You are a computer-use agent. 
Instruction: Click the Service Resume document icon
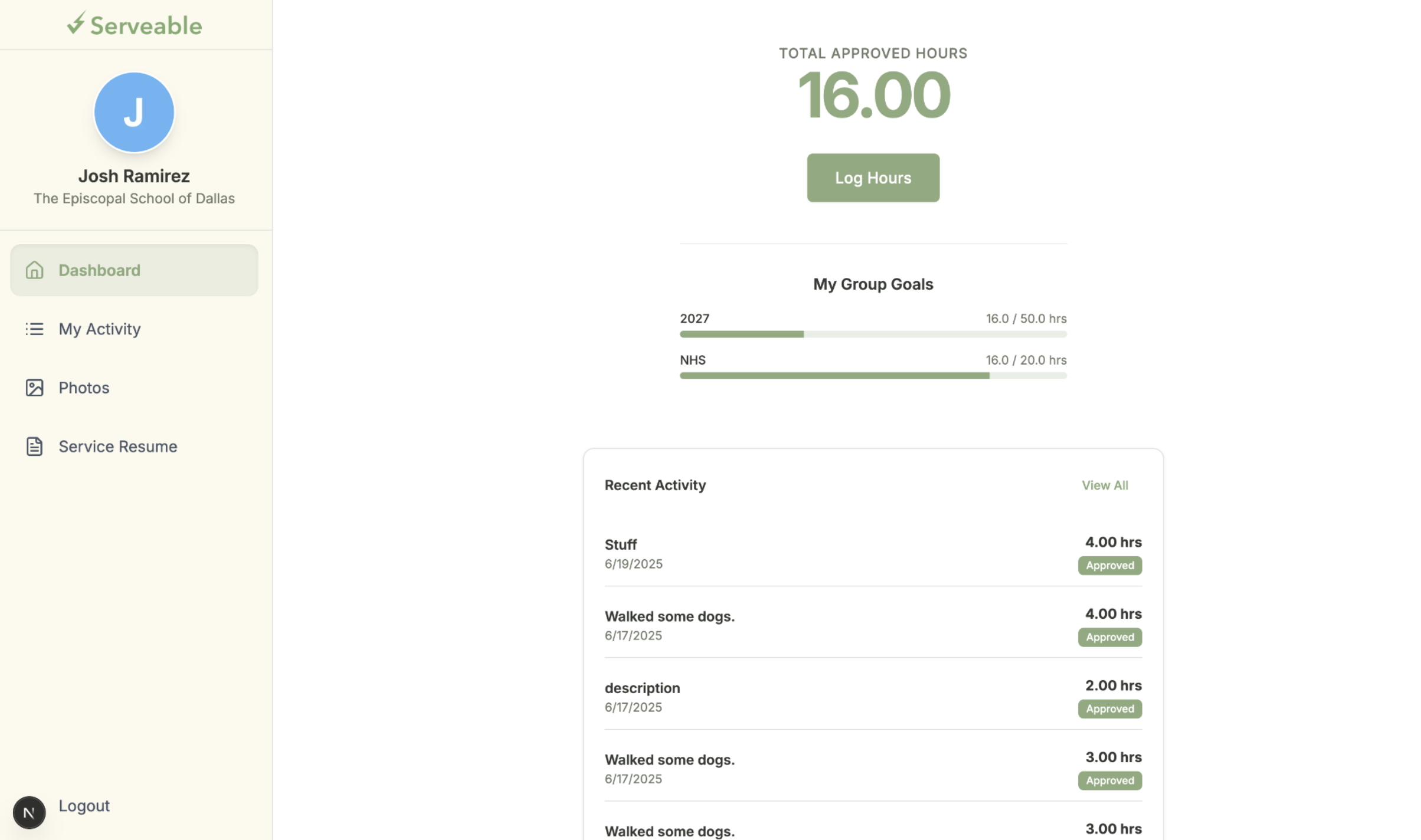pyautogui.click(x=34, y=447)
